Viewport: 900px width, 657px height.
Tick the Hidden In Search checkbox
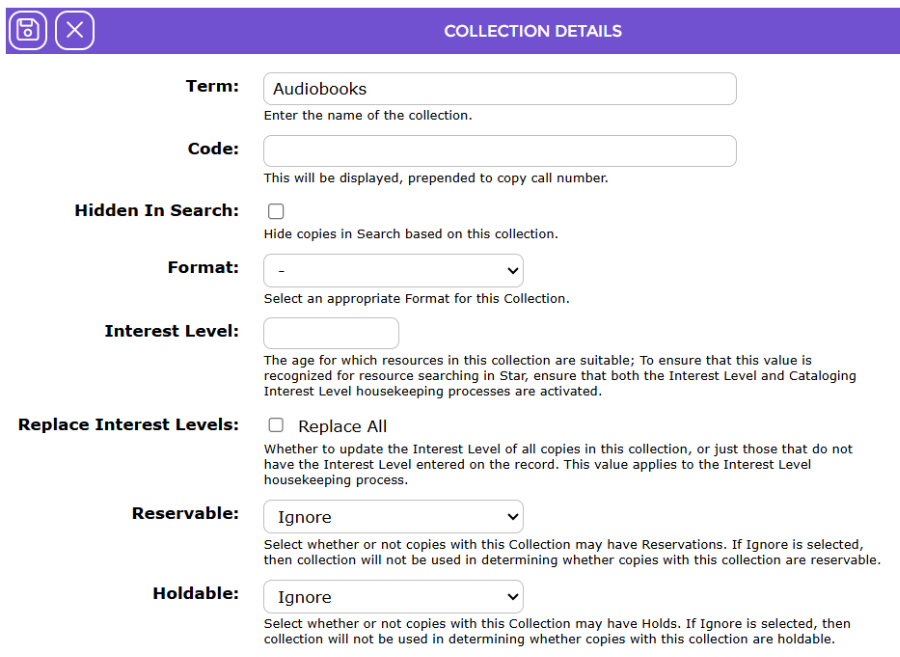[276, 211]
